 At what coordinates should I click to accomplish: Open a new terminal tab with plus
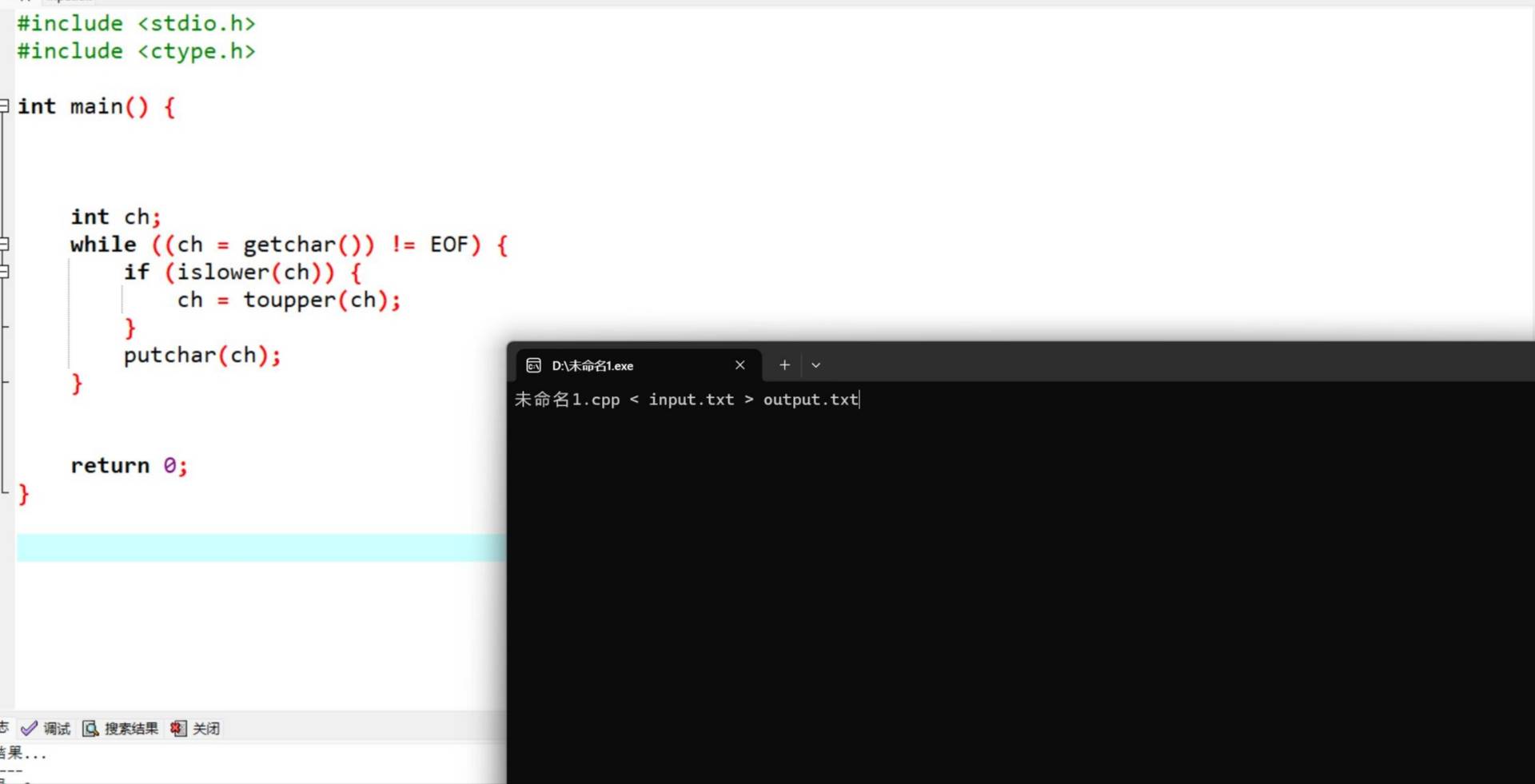pyautogui.click(x=784, y=365)
